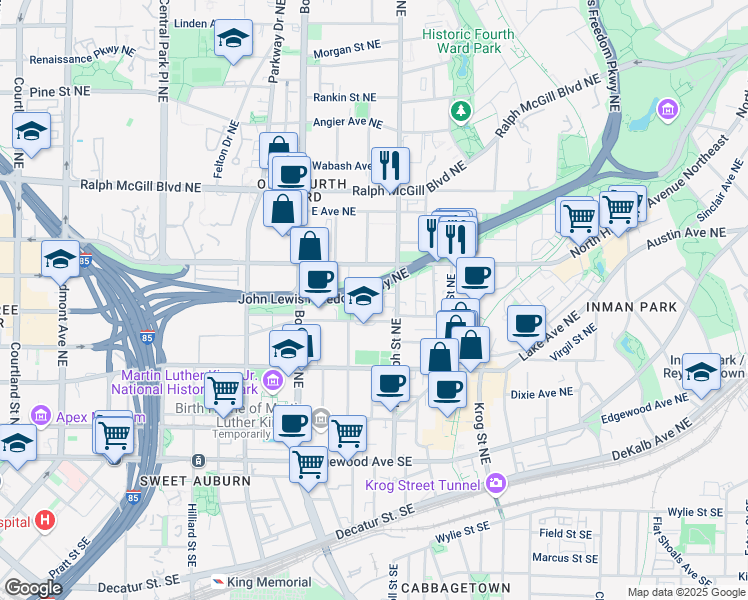This screenshot has width=748, height=600.
Task: Click the SWEET AUBURN neighborhood label
Action: (x=195, y=481)
